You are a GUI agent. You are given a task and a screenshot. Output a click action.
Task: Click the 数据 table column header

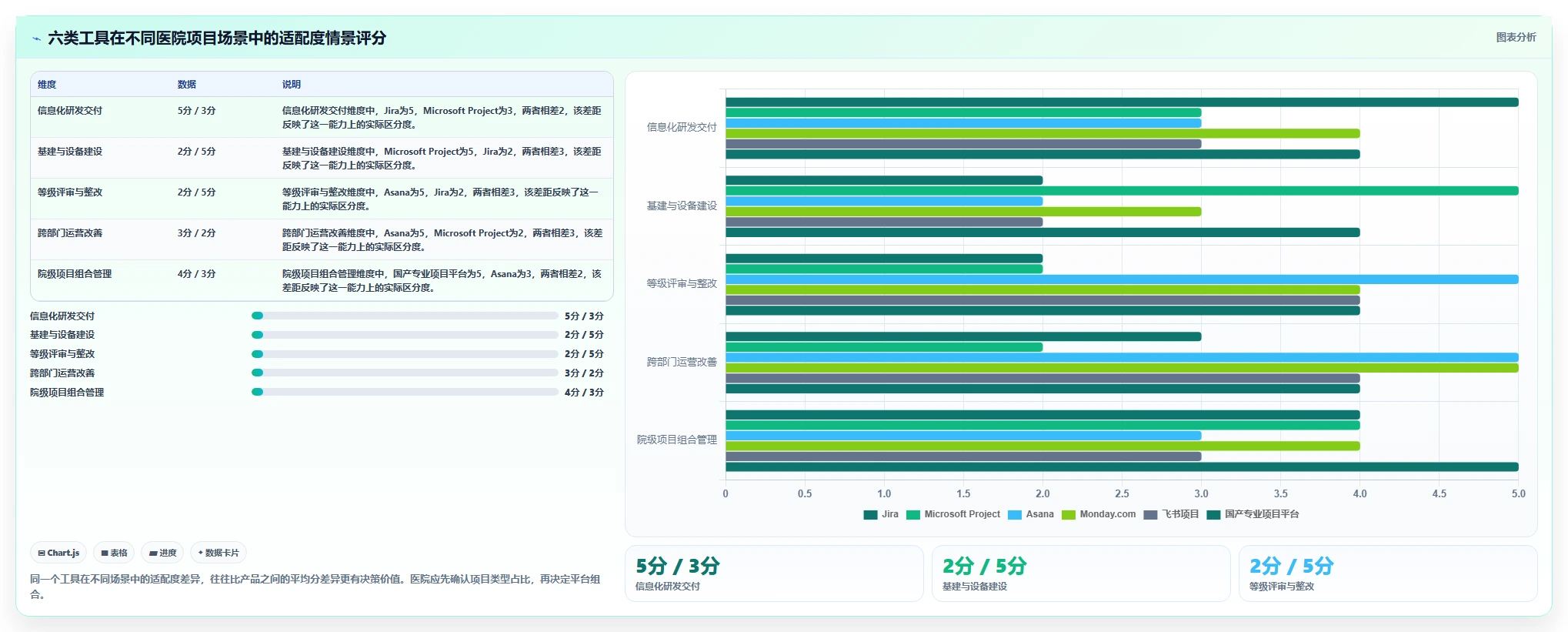[187, 85]
